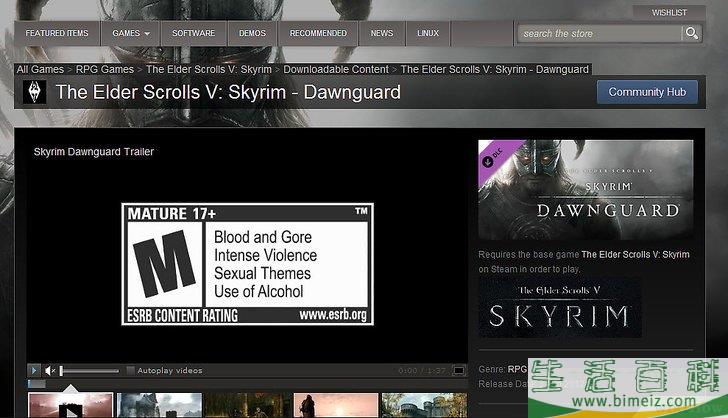Mute the trailer with the speaker icon
This screenshot has height=418, width=728.
coord(50,370)
